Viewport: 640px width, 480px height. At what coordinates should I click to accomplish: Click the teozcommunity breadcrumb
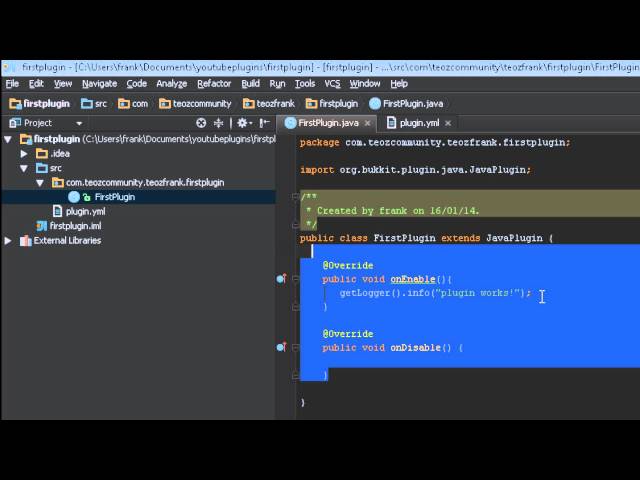tap(195, 104)
